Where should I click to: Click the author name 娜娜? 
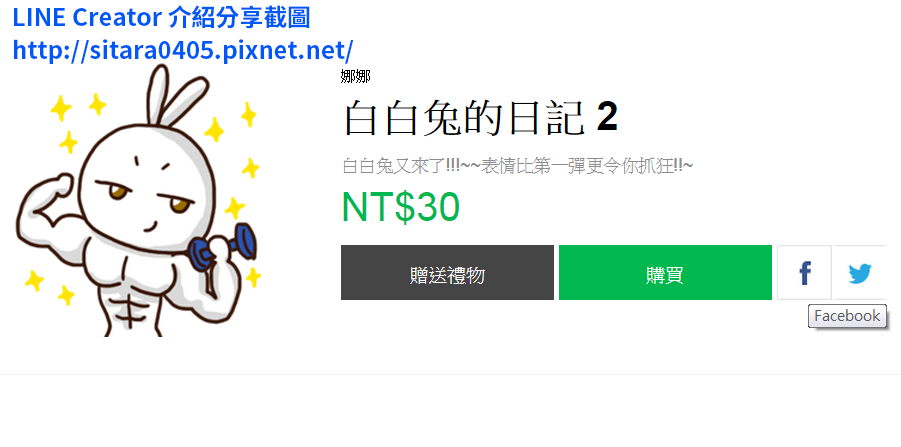tap(355, 76)
